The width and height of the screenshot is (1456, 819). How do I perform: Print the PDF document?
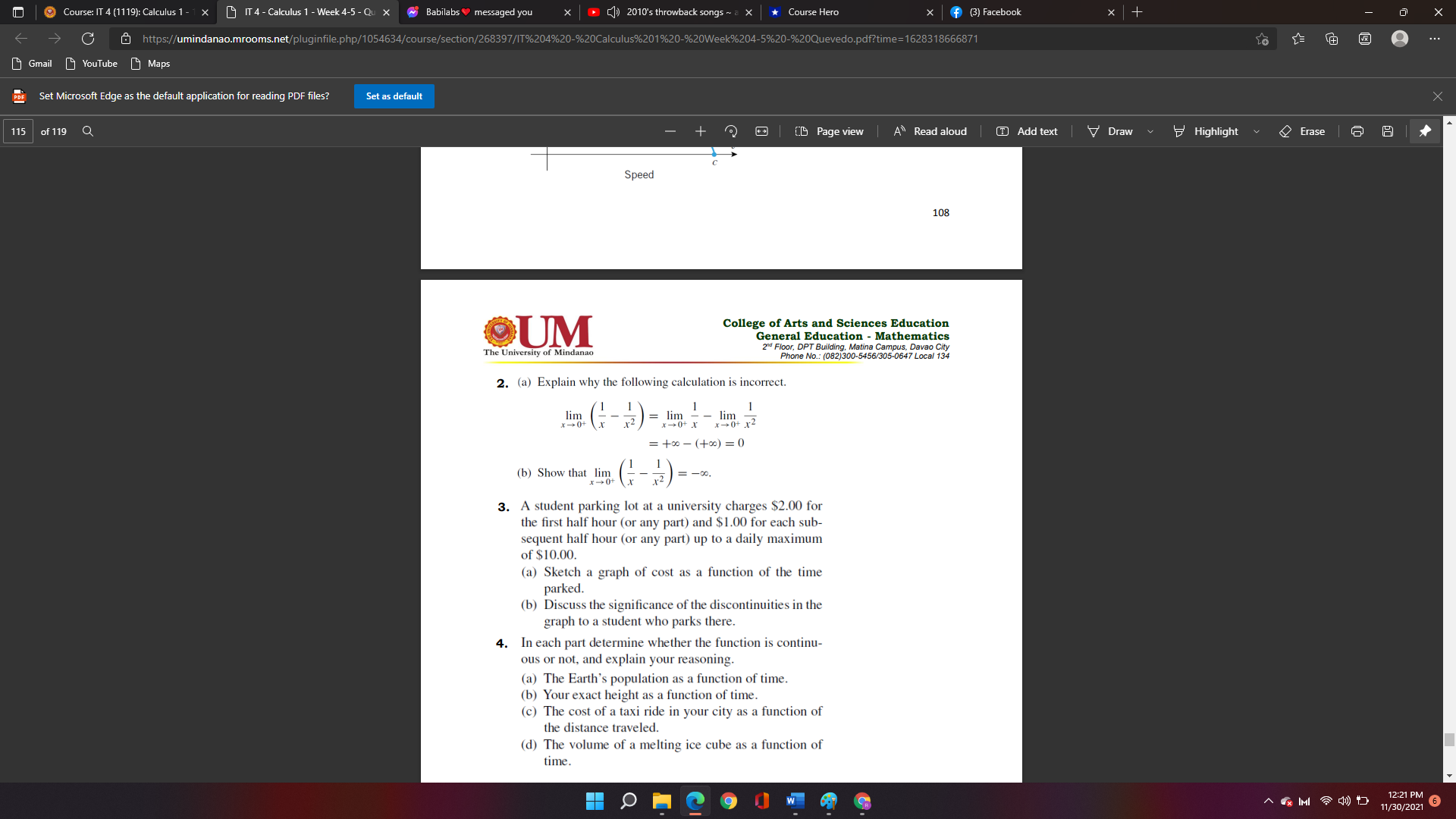(x=1357, y=131)
